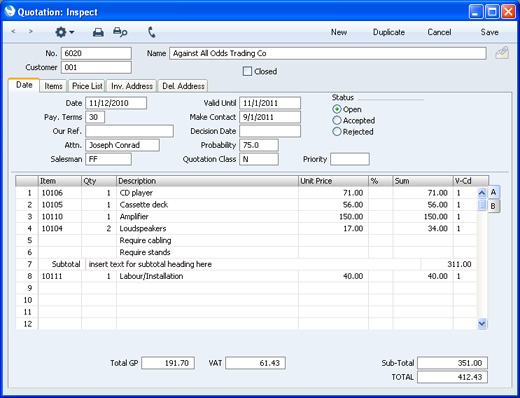520x398 pixels.
Task: Click the VAT field showing 61.43
Action: (x=255, y=363)
